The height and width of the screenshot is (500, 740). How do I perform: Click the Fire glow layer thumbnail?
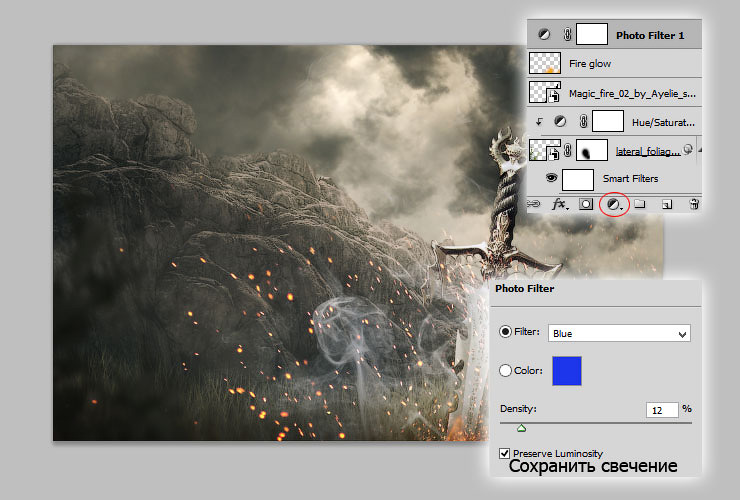(545, 63)
